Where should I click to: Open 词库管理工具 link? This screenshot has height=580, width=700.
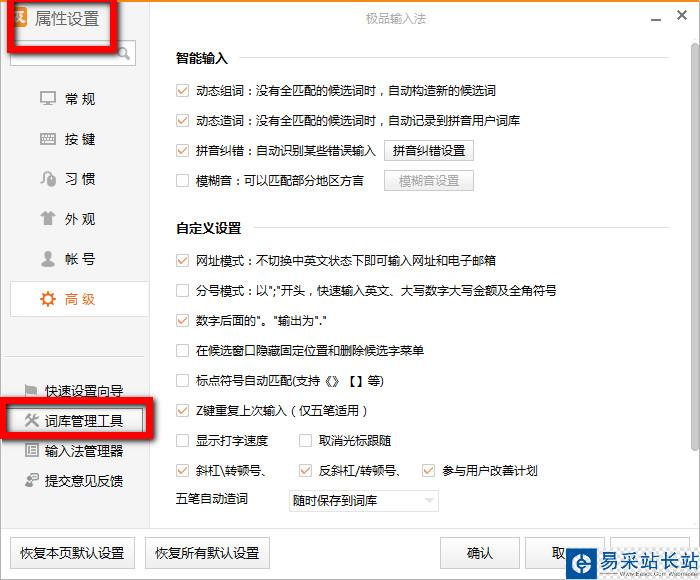tap(84, 421)
